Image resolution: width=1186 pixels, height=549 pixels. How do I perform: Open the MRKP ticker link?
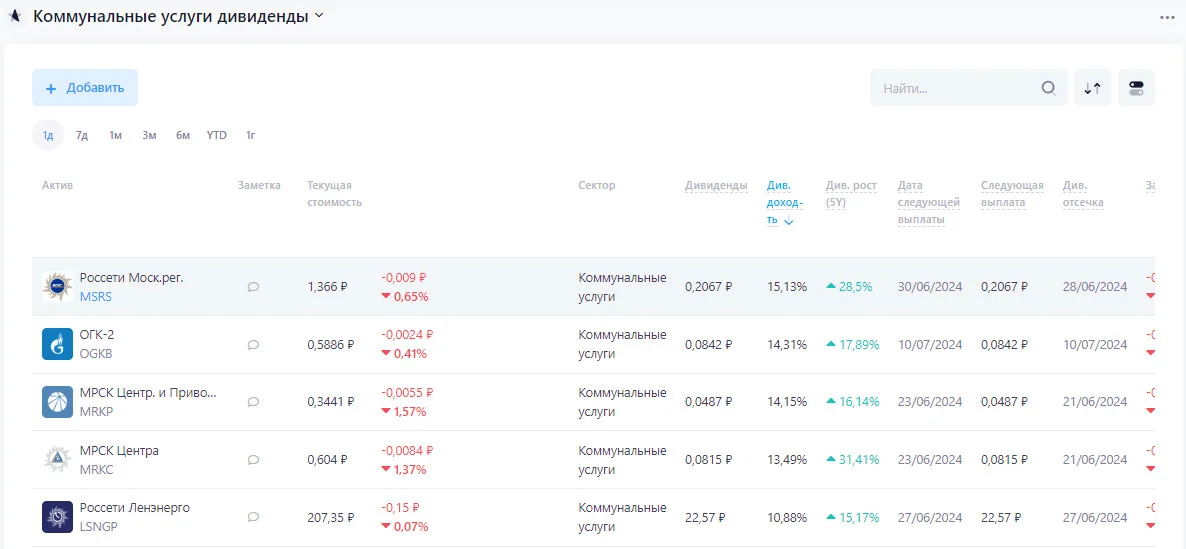tap(96, 411)
